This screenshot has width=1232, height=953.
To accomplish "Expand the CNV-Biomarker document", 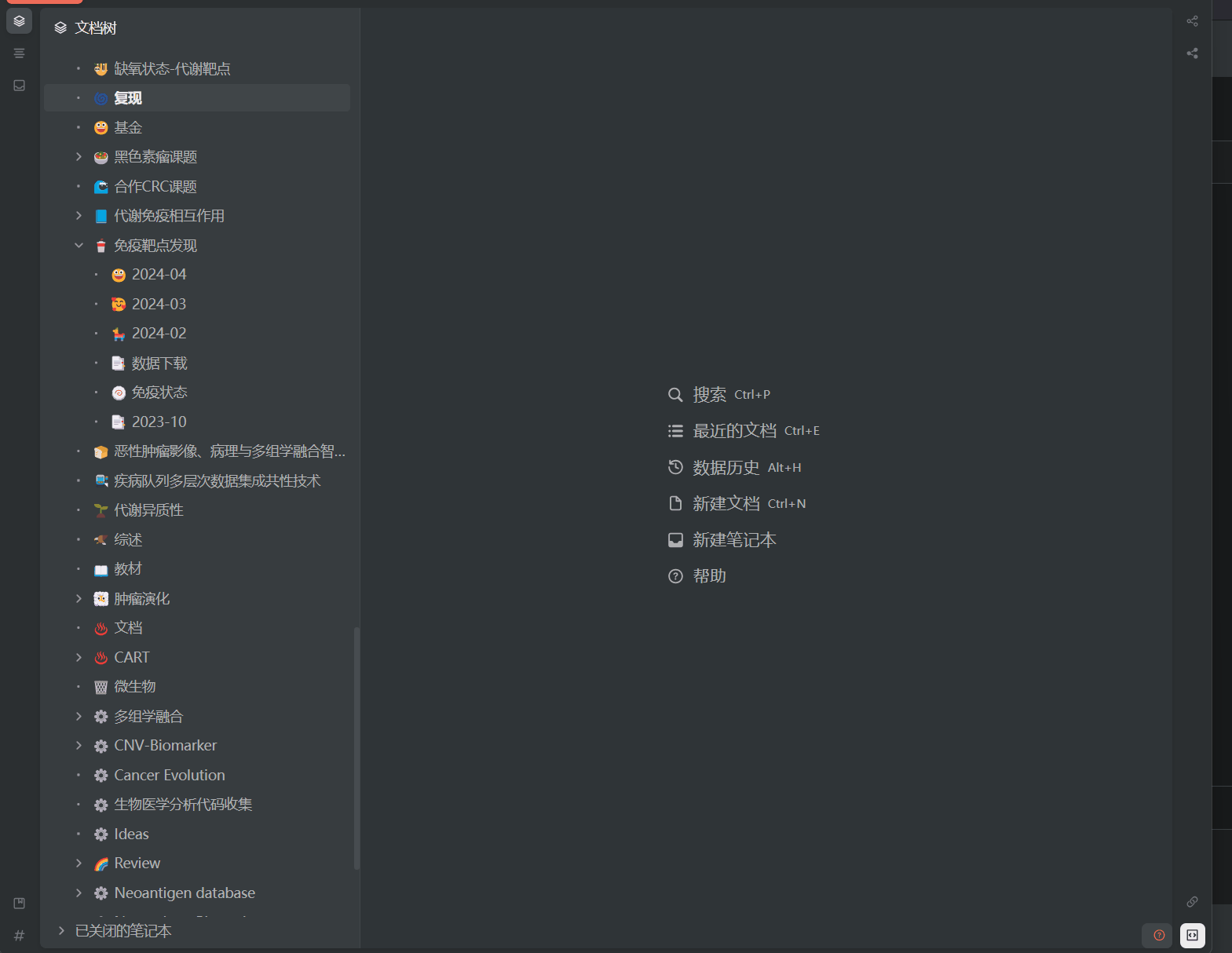I will click(79, 746).
